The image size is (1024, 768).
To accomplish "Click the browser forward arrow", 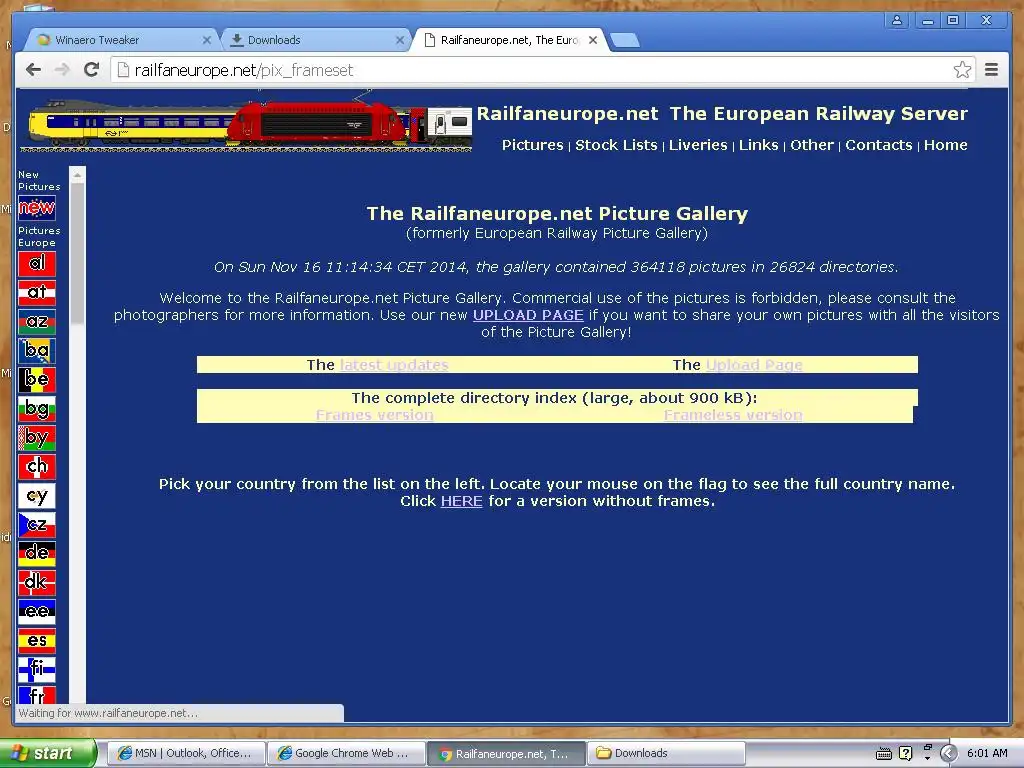I will (62, 69).
